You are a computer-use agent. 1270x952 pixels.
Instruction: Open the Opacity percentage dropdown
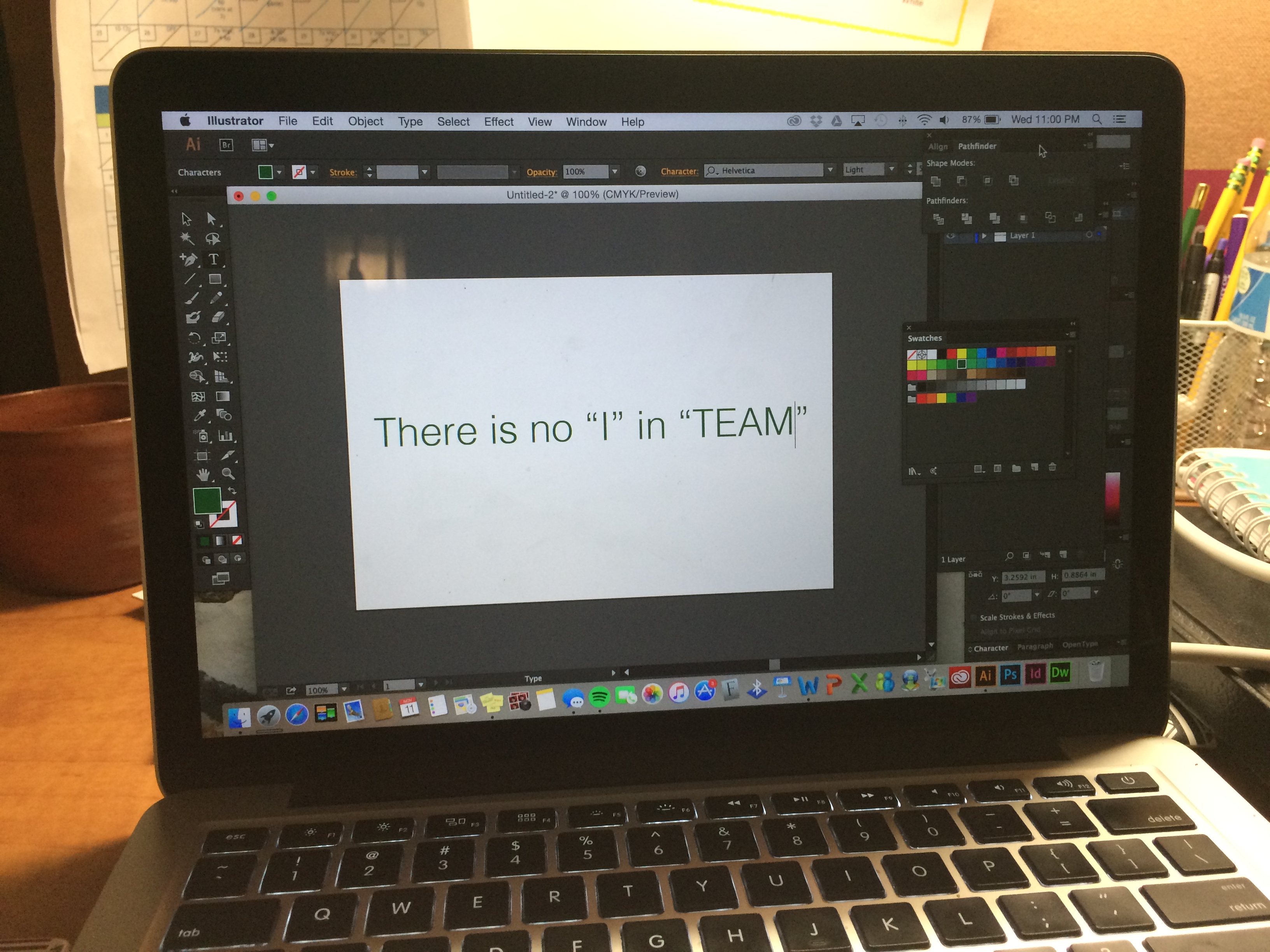(x=614, y=171)
